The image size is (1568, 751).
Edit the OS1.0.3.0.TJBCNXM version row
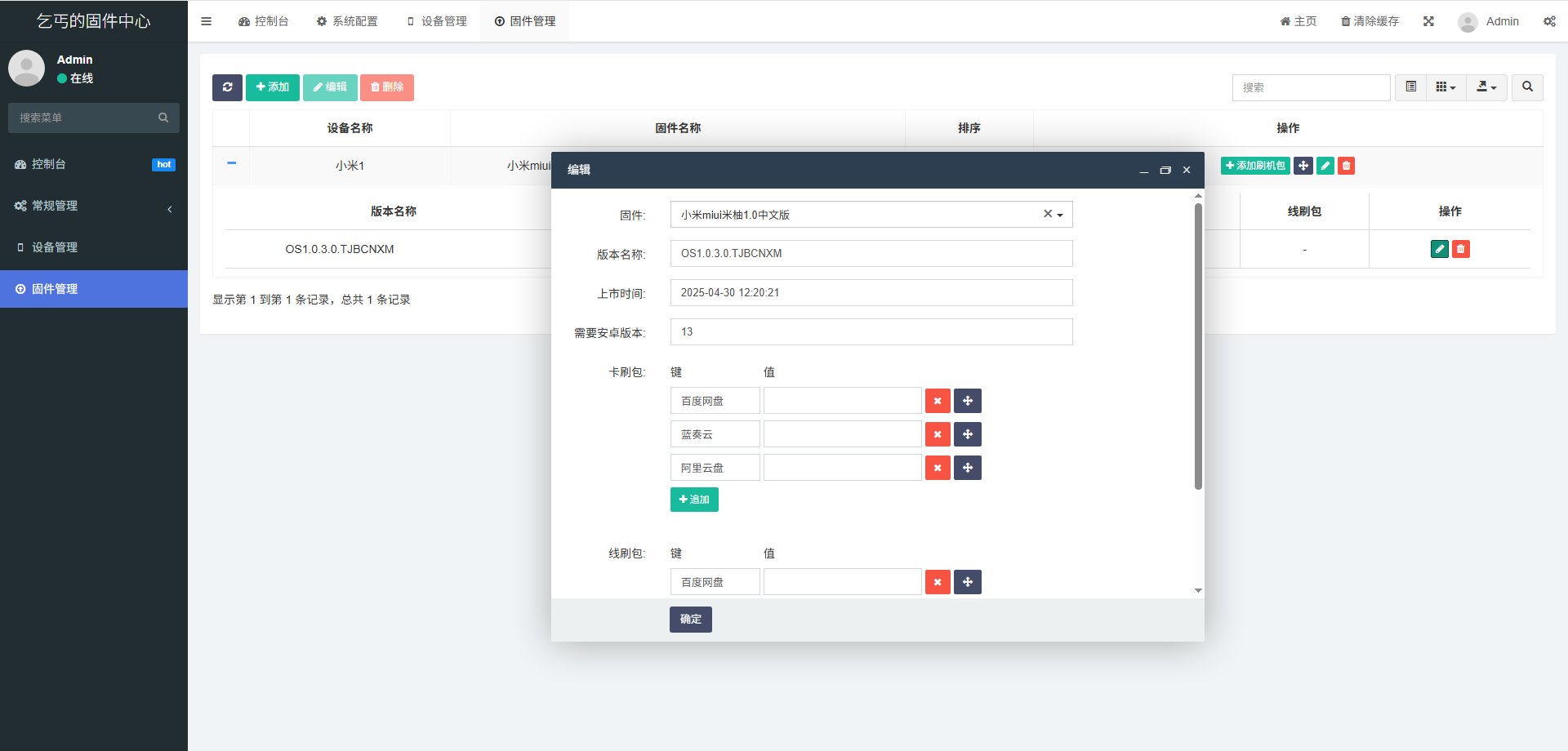[x=1440, y=249]
